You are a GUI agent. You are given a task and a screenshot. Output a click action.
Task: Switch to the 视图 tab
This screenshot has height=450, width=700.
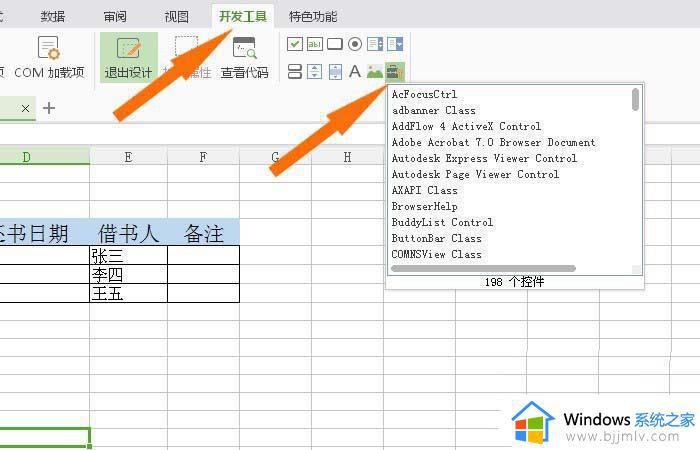point(177,17)
